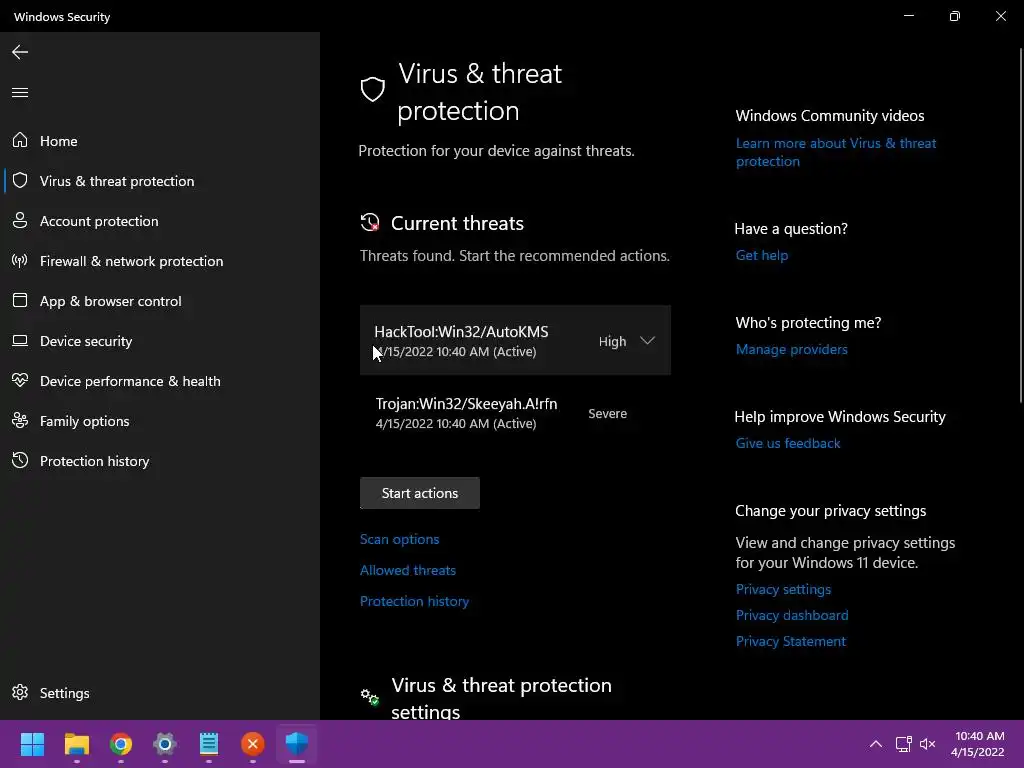Click the Severe severity label
Viewport: 1024px width, 768px height.
pos(607,413)
